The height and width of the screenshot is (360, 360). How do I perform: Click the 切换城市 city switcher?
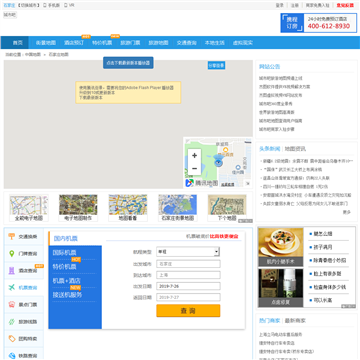(x=29, y=5)
